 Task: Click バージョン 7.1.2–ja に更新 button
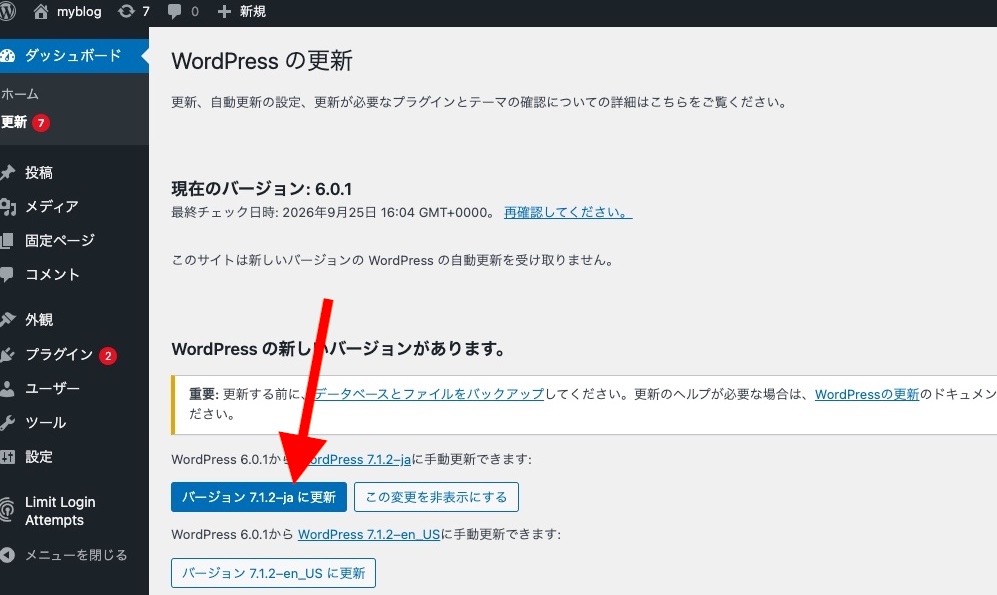coord(259,497)
